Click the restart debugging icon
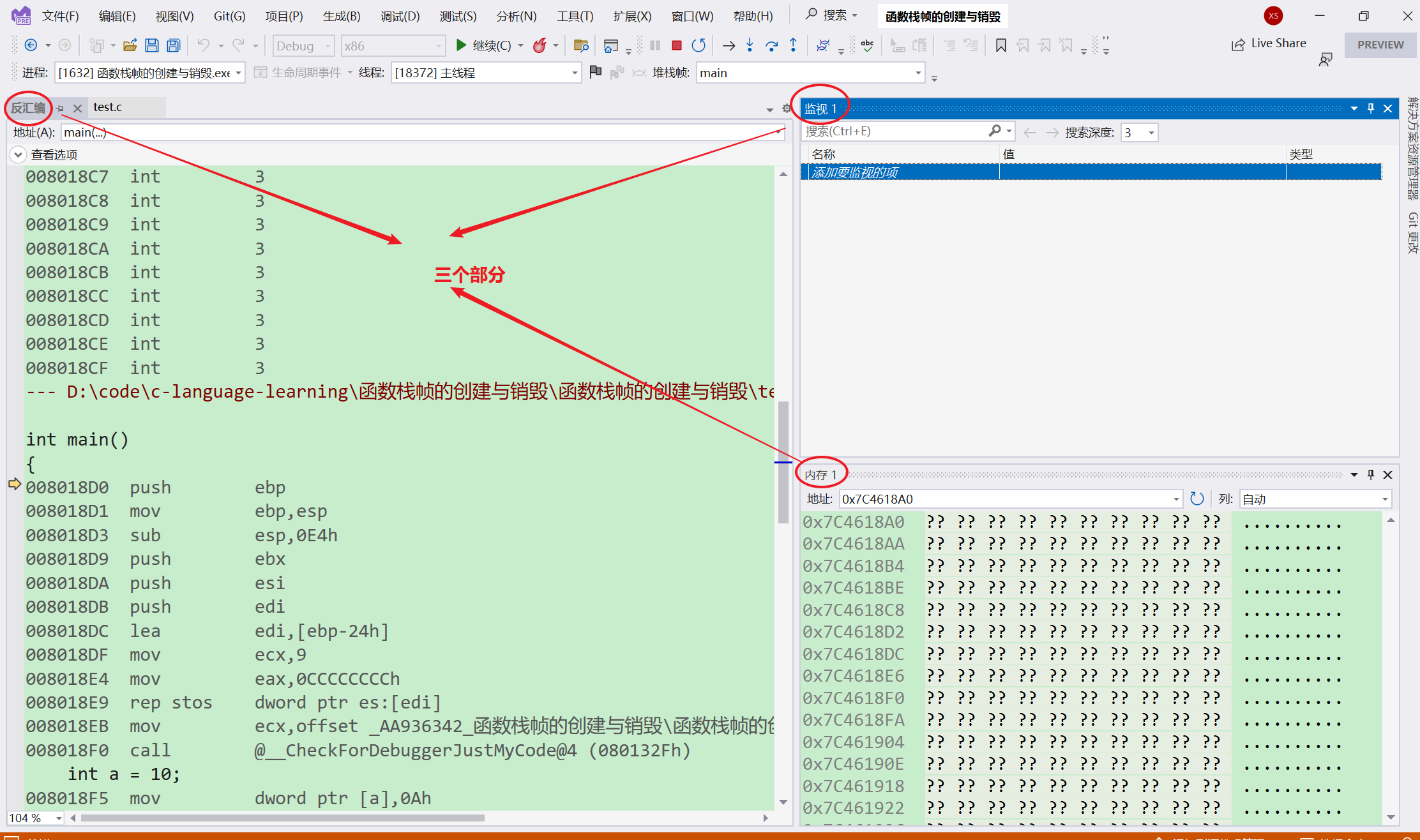The height and width of the screenshot is (840, 1420). 699,45
